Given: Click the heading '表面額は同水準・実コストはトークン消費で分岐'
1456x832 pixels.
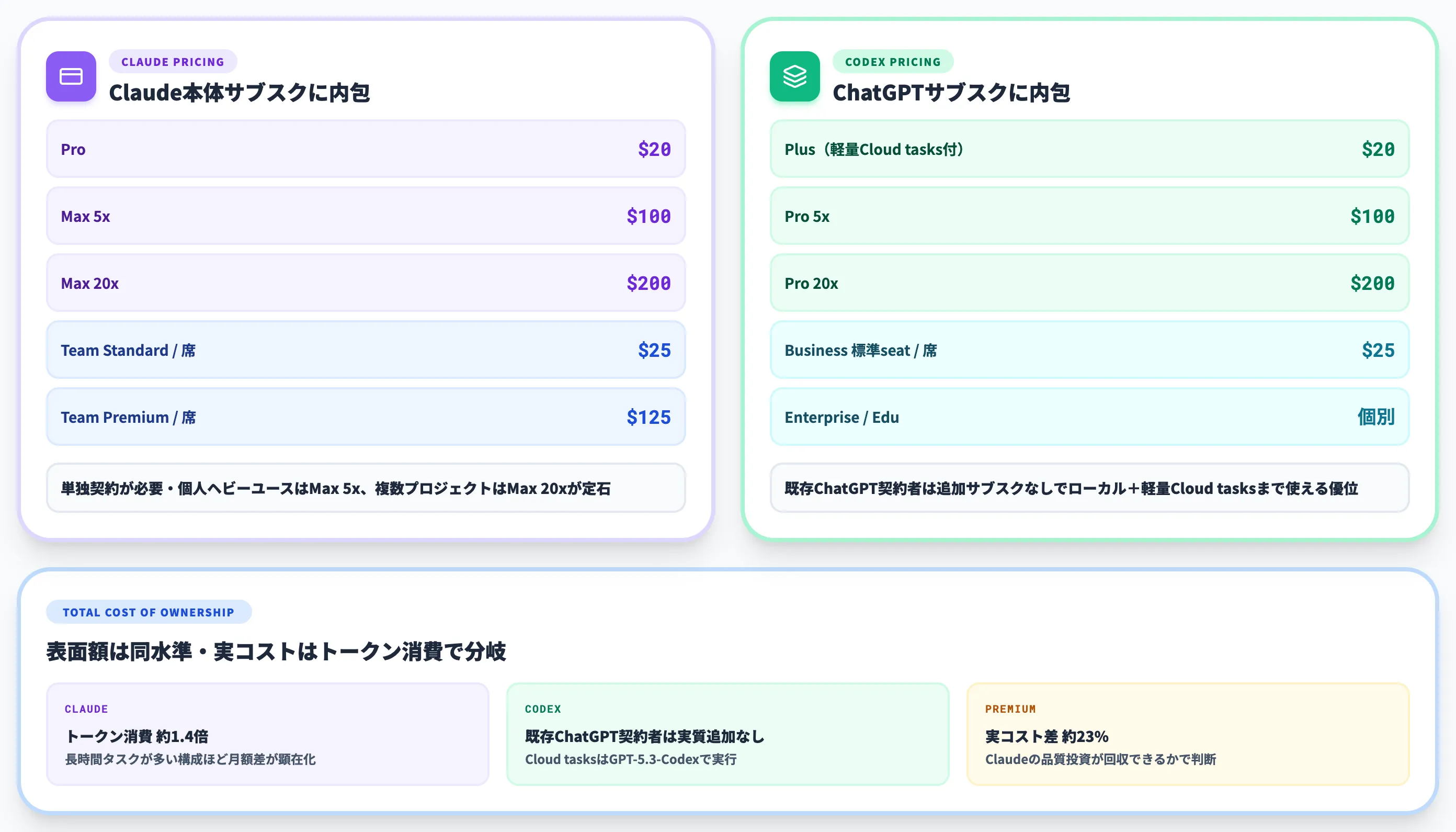Looking at the screenshot, I should click(276, 651).
